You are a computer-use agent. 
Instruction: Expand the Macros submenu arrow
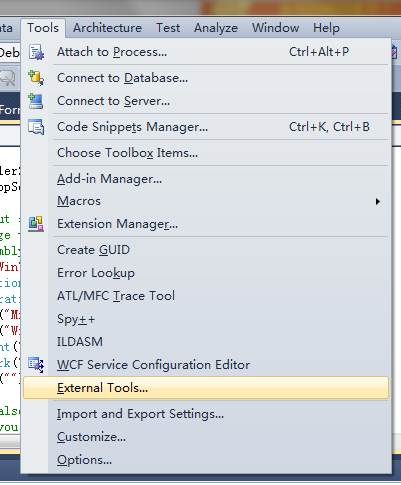pyautogui.click(x=377, y=201)
